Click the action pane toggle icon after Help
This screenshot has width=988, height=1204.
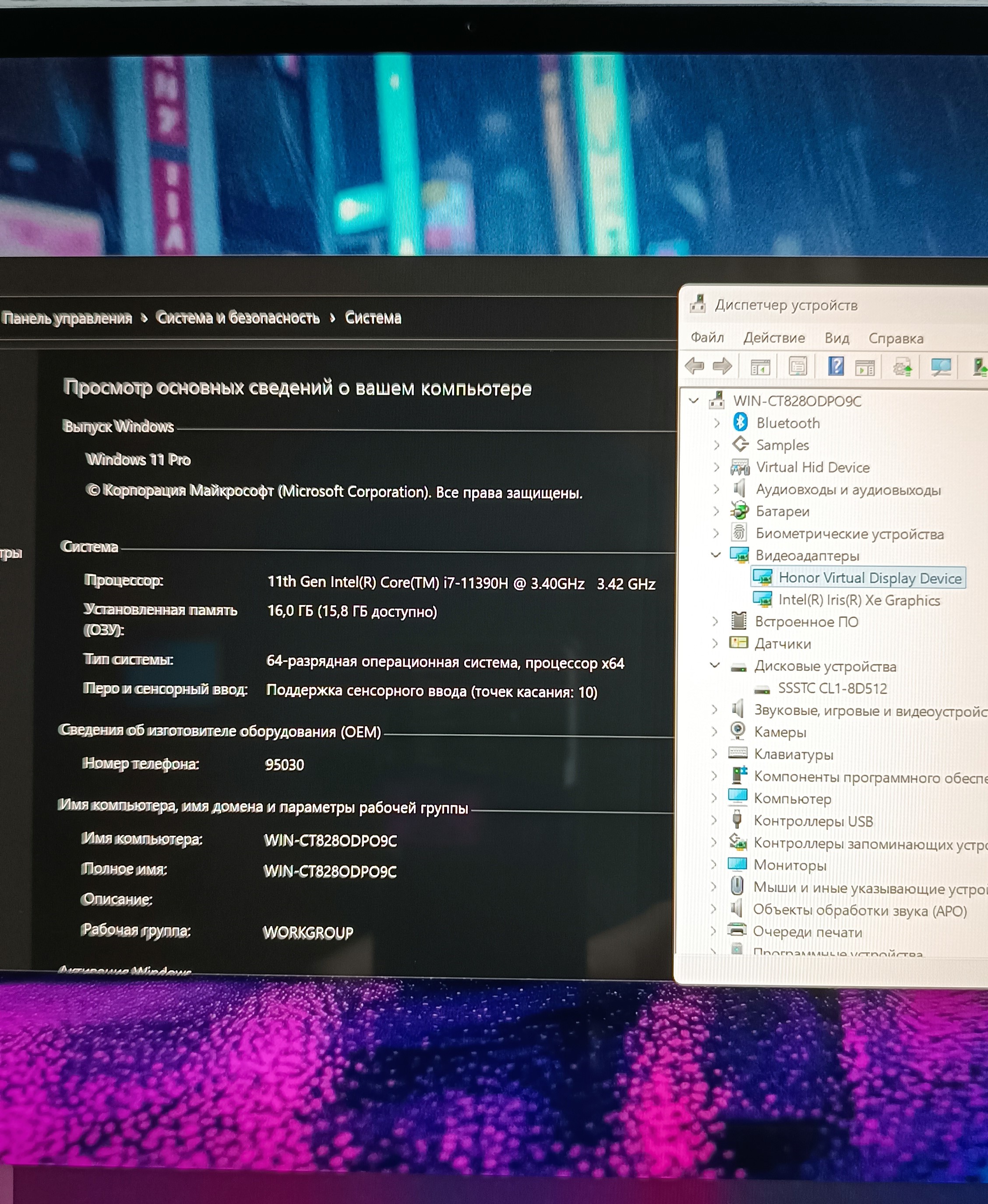click(864, 368)
